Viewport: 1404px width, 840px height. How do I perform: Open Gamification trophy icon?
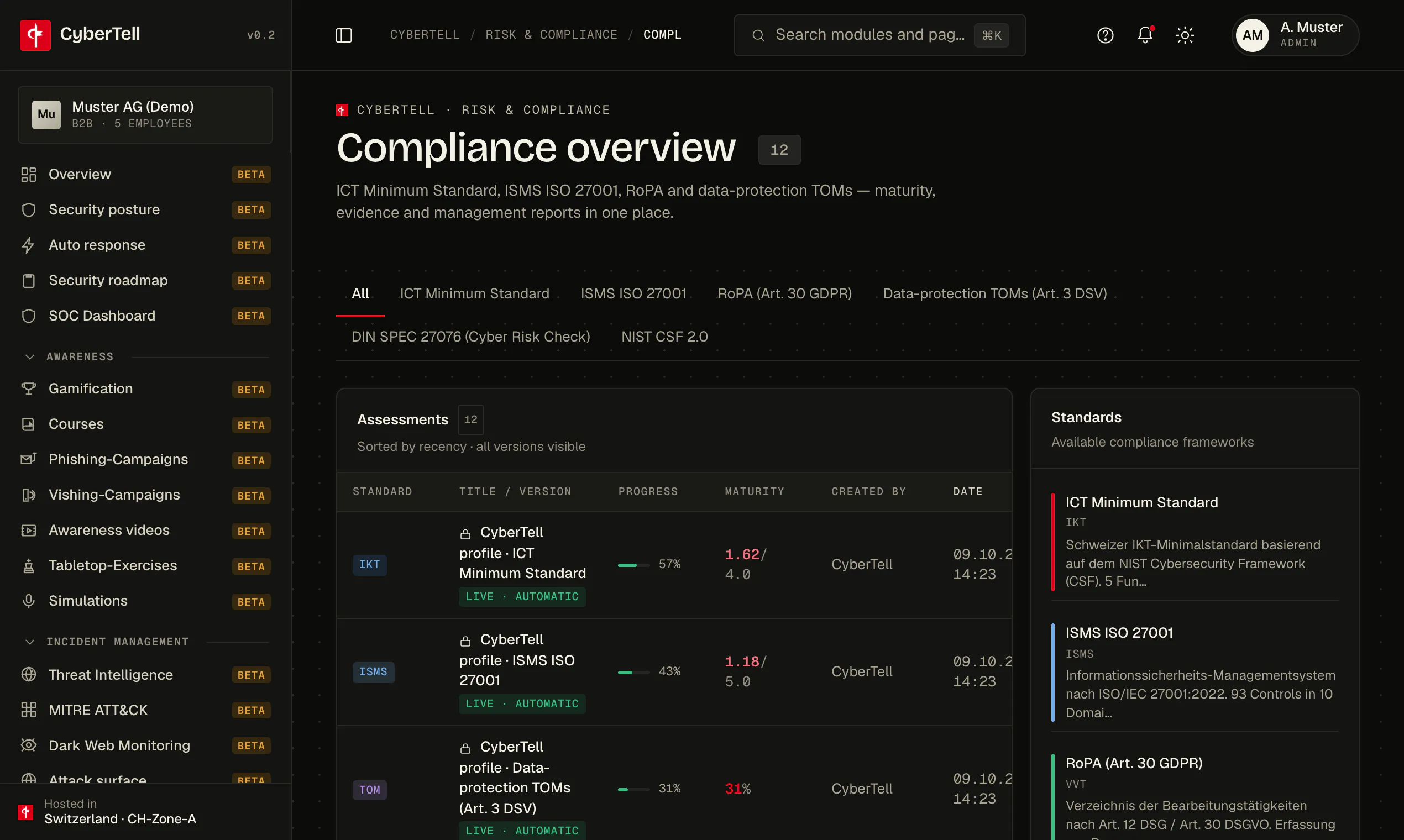click(28, 389)
